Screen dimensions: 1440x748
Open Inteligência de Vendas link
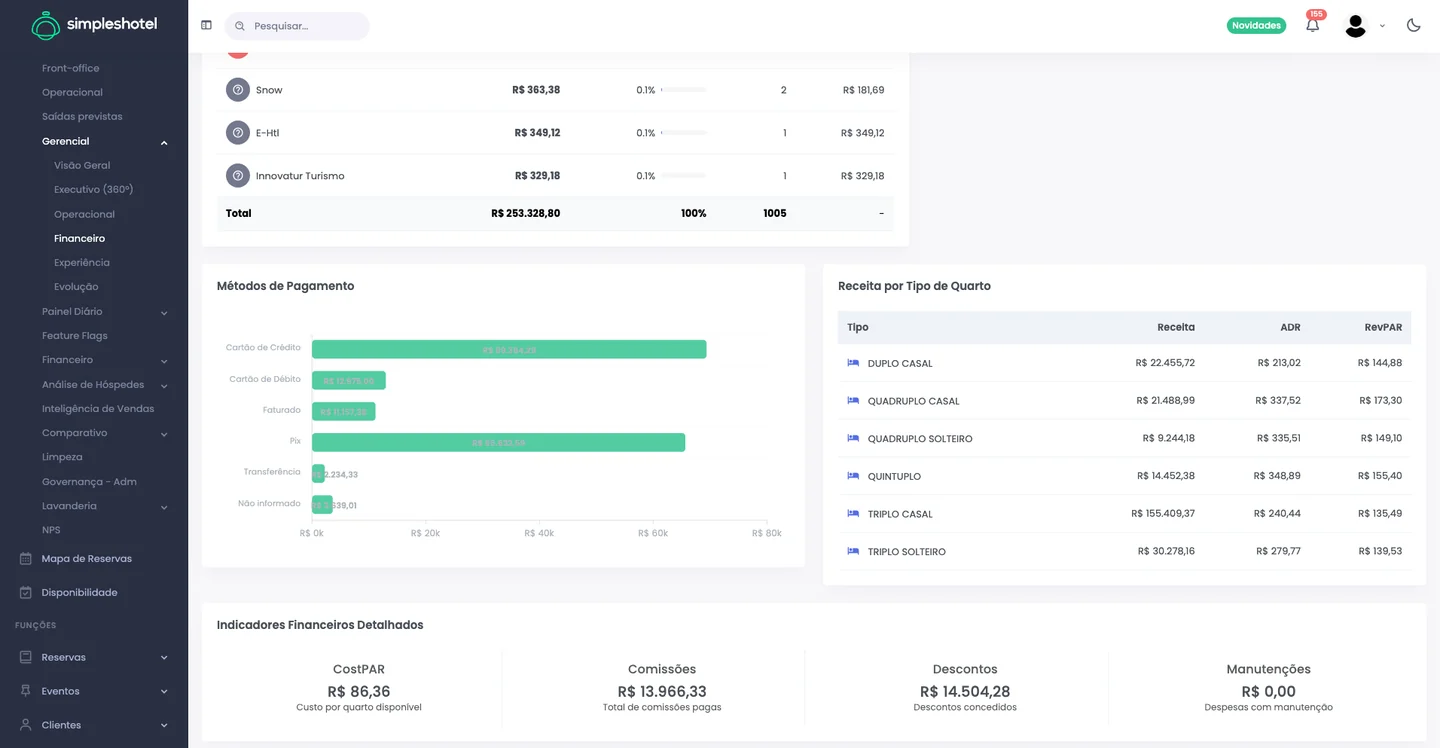point(98,409)
